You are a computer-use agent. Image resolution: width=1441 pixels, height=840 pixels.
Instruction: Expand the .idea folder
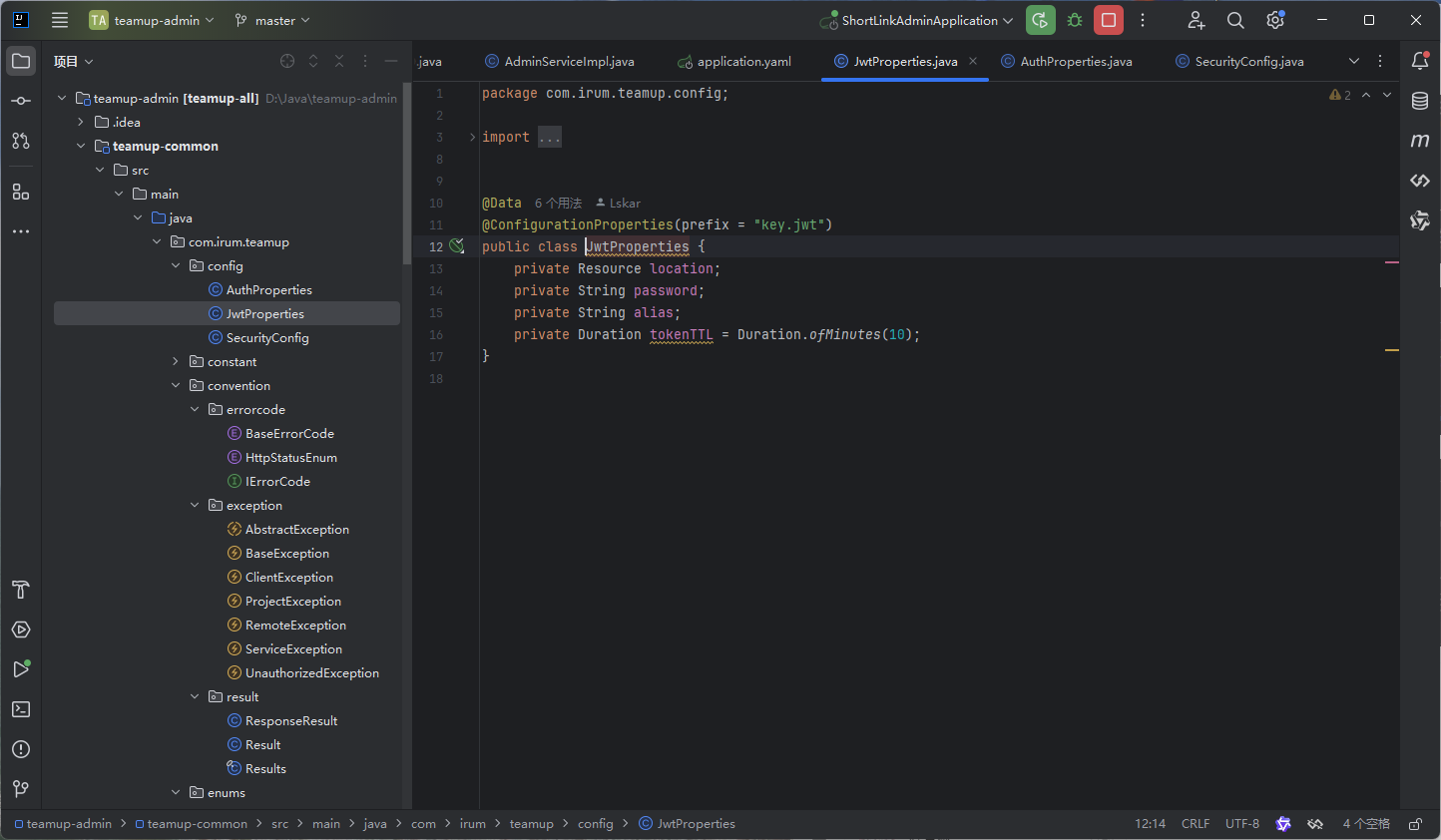[x=81, y=122]
